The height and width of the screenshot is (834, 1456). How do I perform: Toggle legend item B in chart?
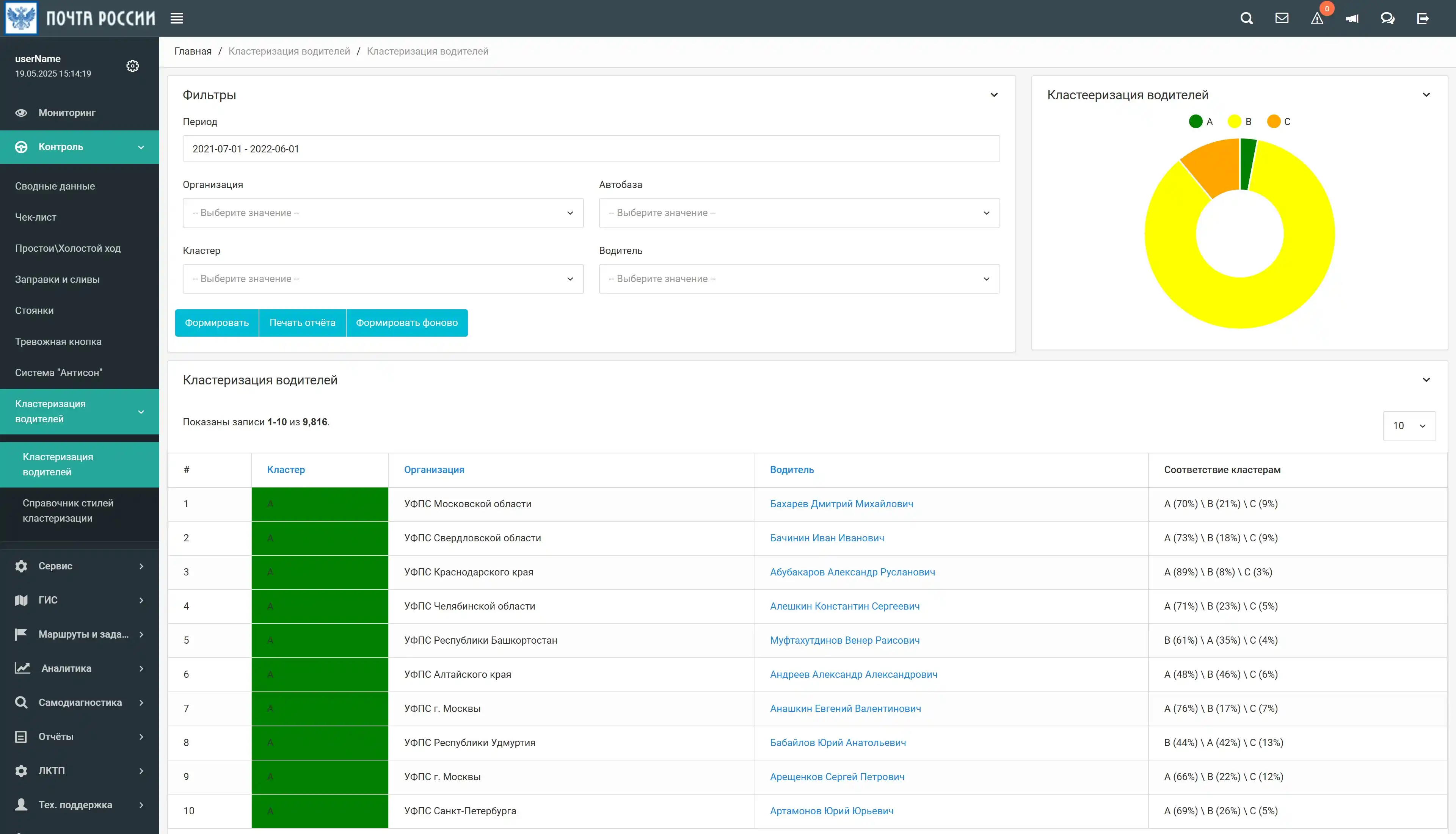1239,121
